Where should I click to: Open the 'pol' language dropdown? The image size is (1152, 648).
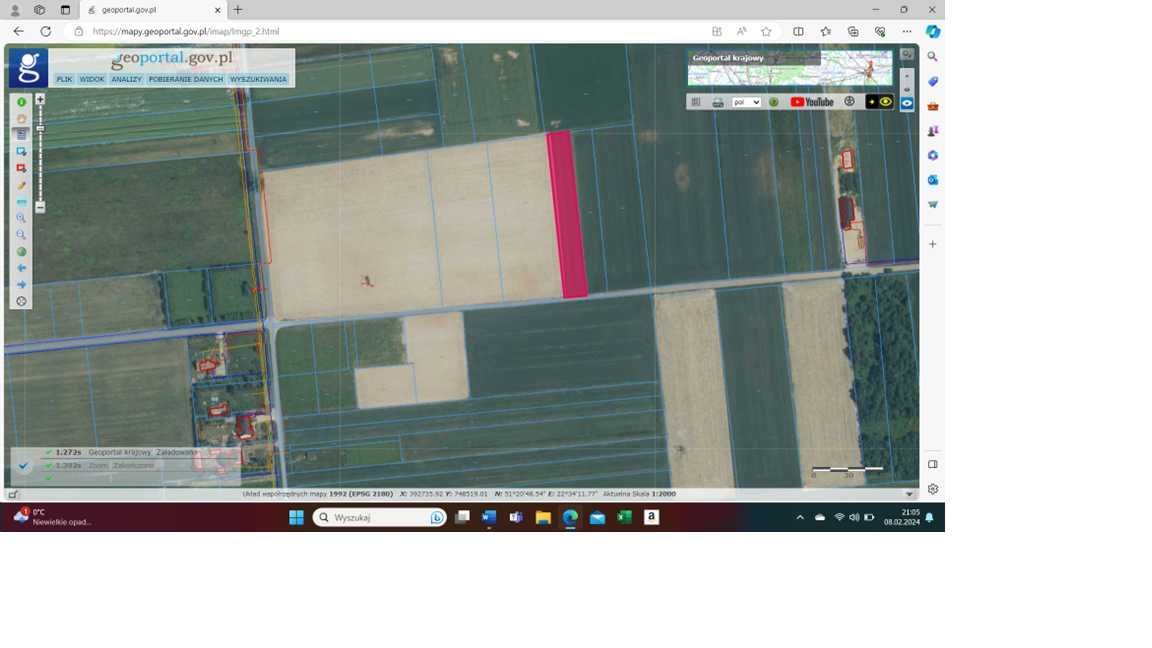(x=746, y=102)
